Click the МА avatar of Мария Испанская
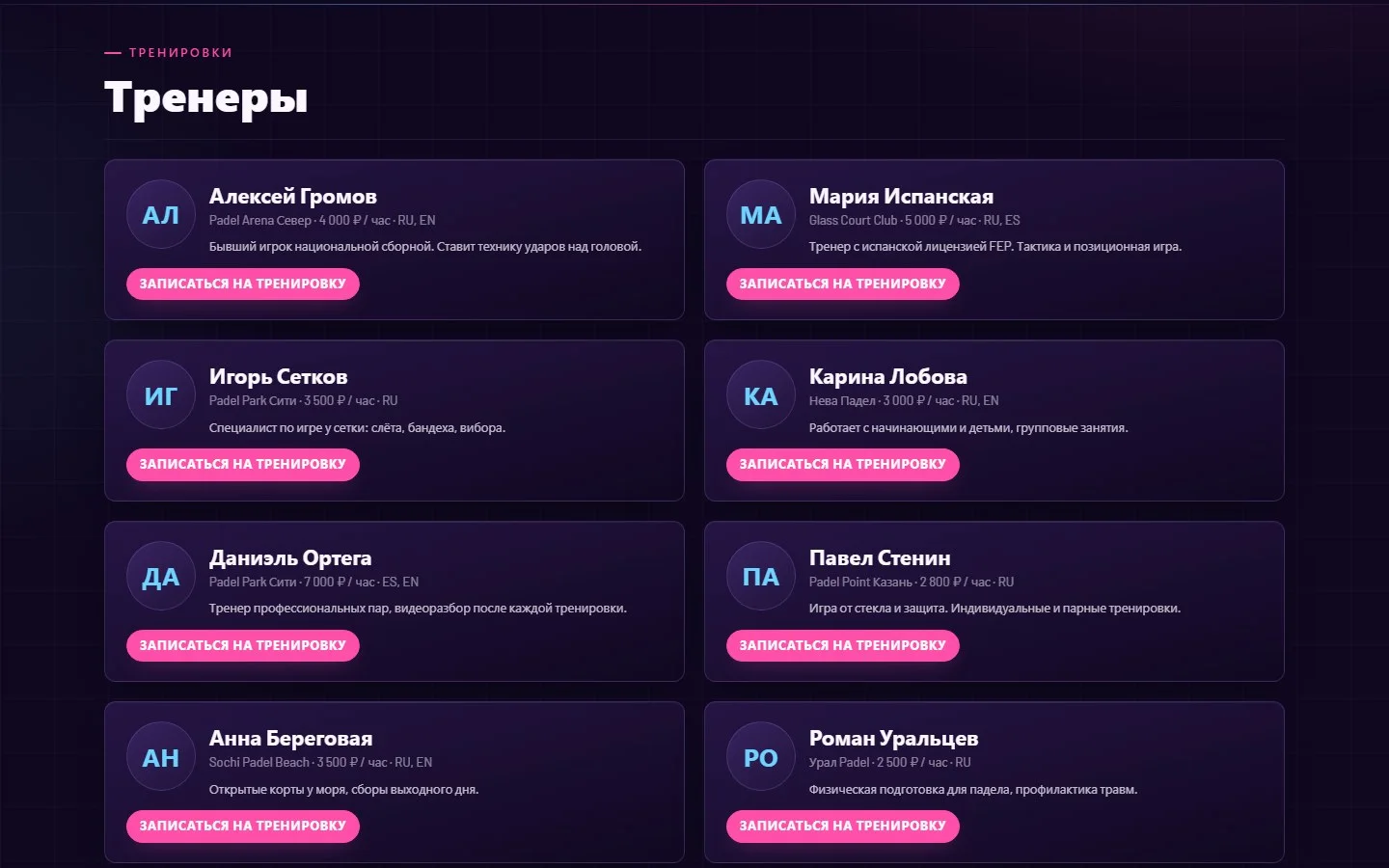 pyautogui.click(x=761, y=215)
